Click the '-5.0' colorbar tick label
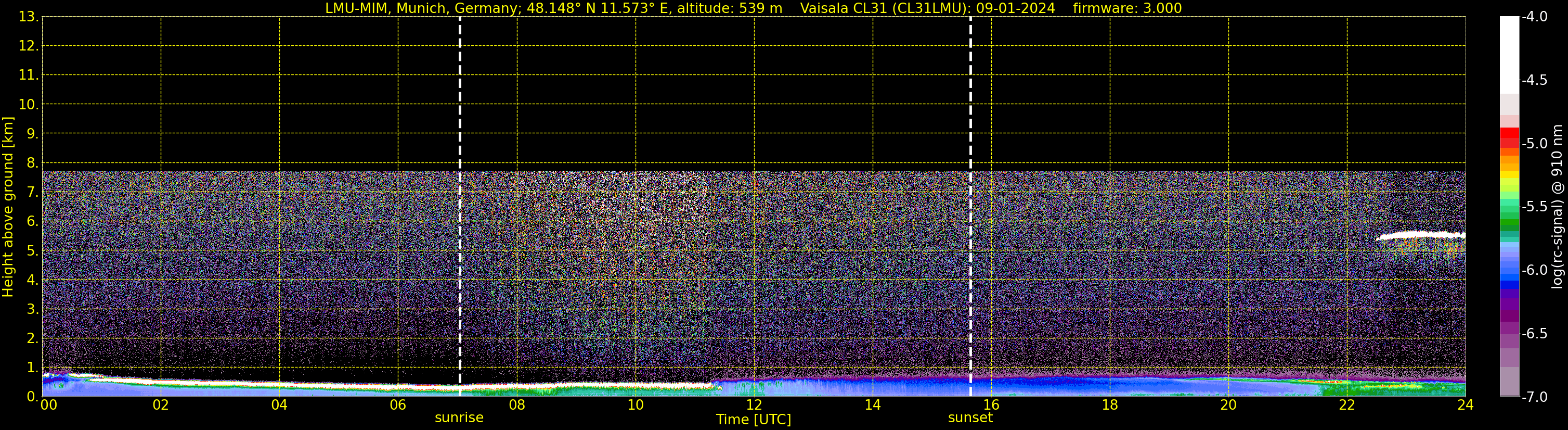Viewport: 1568px width, 430px height. tap(1534, 144)
